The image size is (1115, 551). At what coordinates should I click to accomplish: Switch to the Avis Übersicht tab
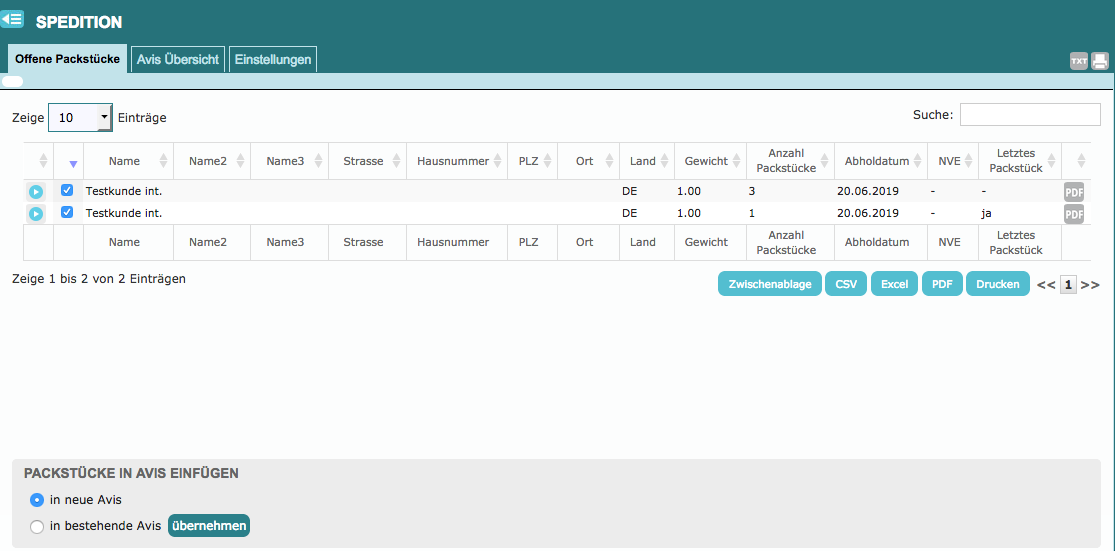[x=178, y=59]
